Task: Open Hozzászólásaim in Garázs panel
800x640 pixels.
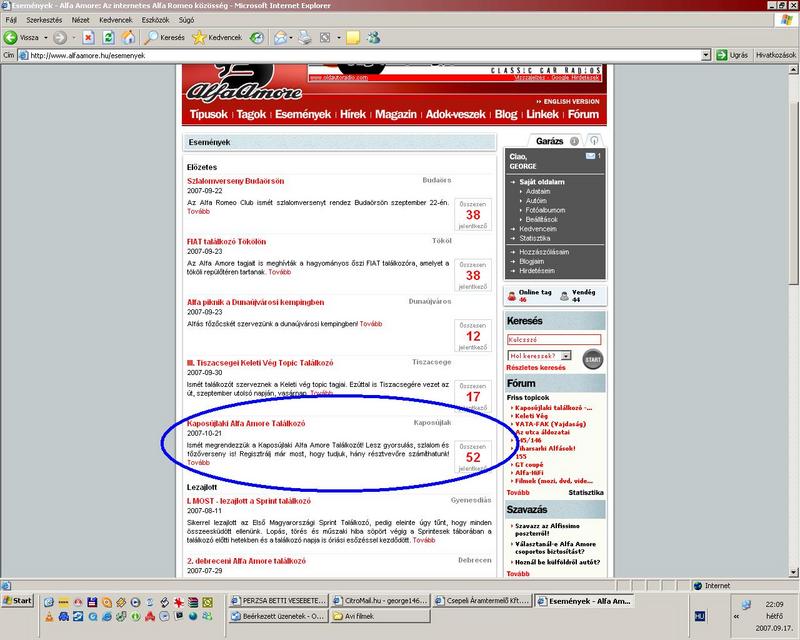Action: [544, 252]
